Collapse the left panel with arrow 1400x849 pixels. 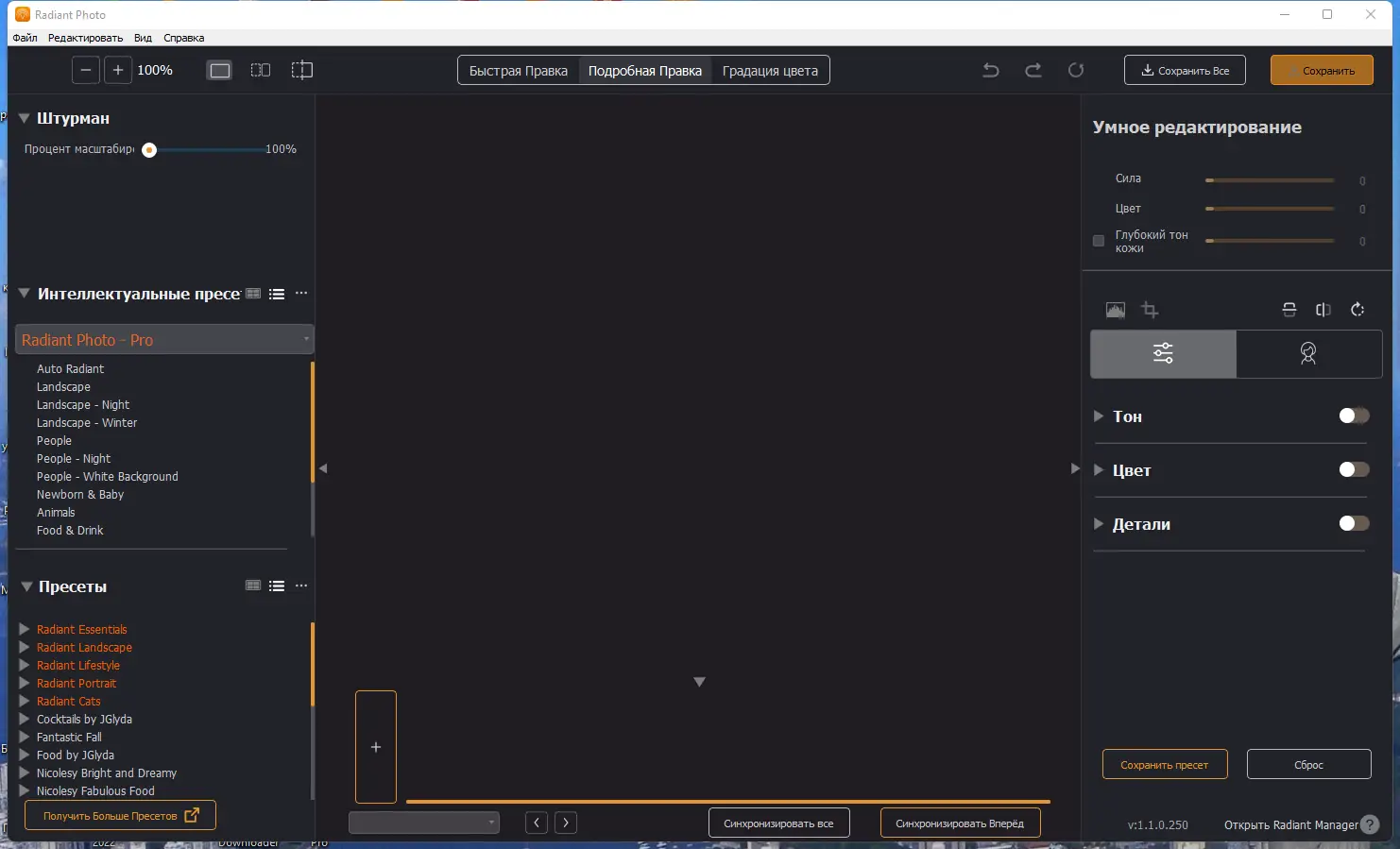tap(323, 468)
